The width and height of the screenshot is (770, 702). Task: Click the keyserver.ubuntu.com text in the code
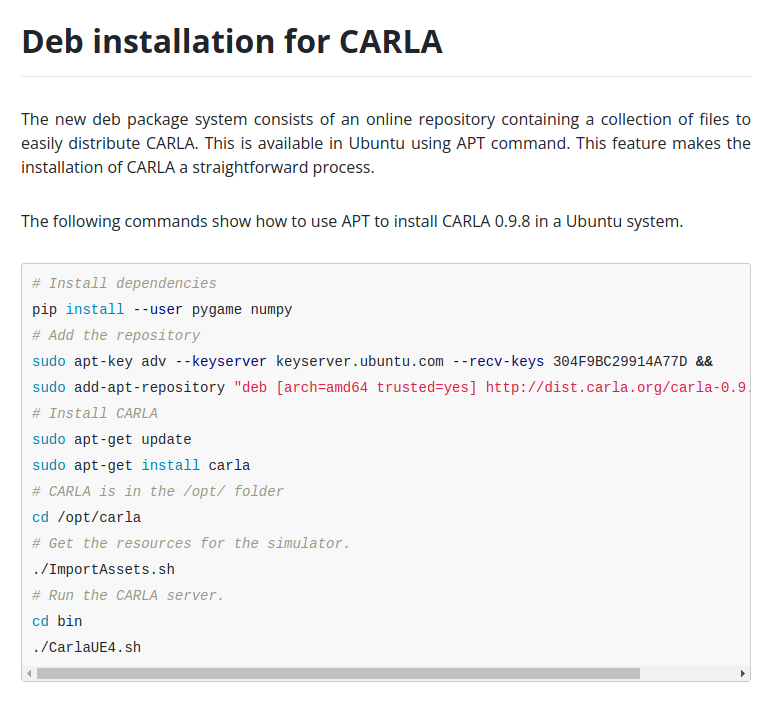(359, 361)
